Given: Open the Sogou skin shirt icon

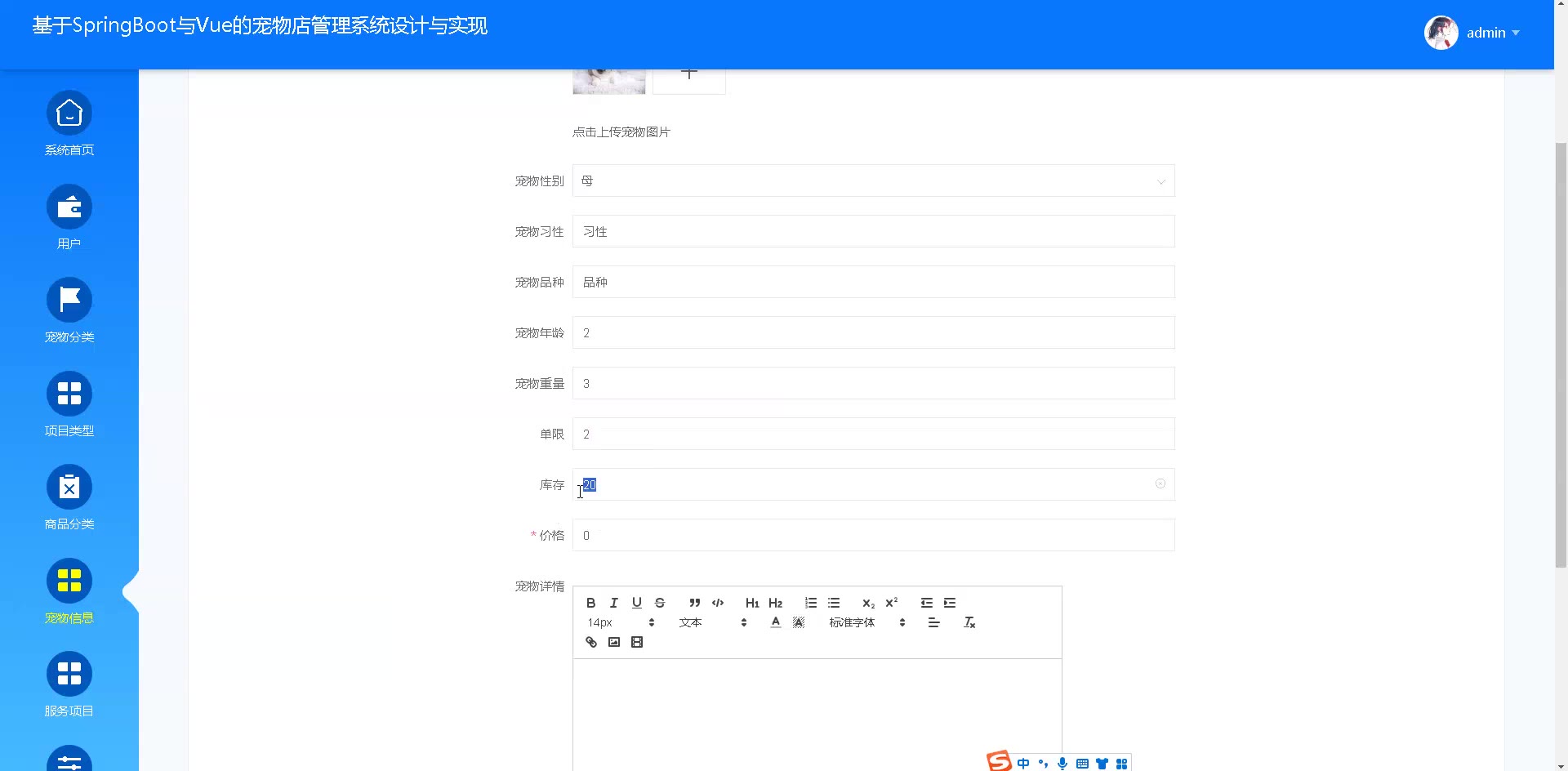Looking at the screenshot, I should pos(1102,764).
